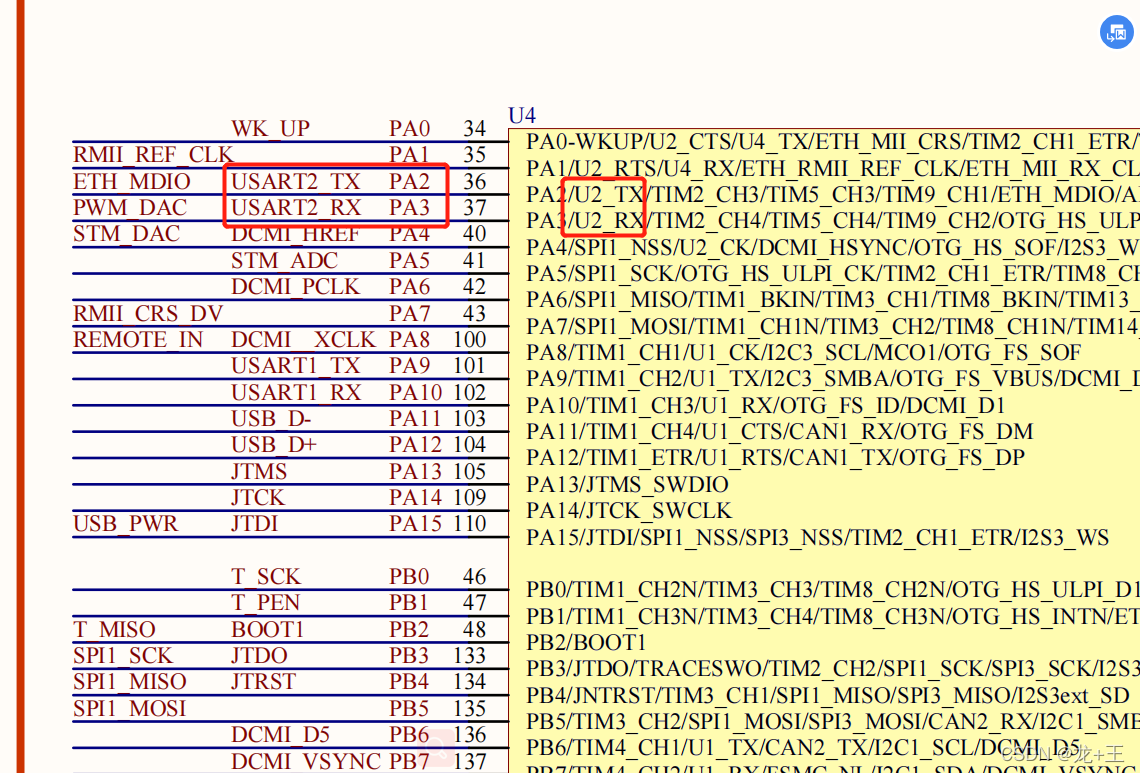Click the PA8/TIM1_CH1/U1_CK/I2C3_SCL/MCO1/OTG_FS_SOF line
The image size is (1140, 773).
coord(803,353)
